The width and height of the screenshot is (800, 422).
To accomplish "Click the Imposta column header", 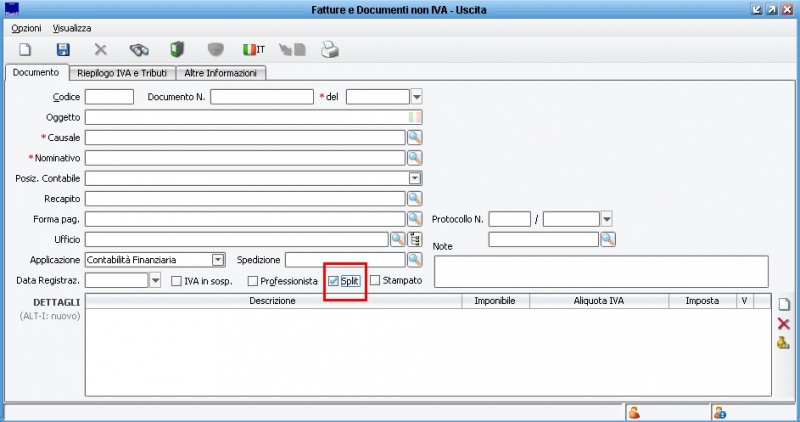I will pos(702,301).
